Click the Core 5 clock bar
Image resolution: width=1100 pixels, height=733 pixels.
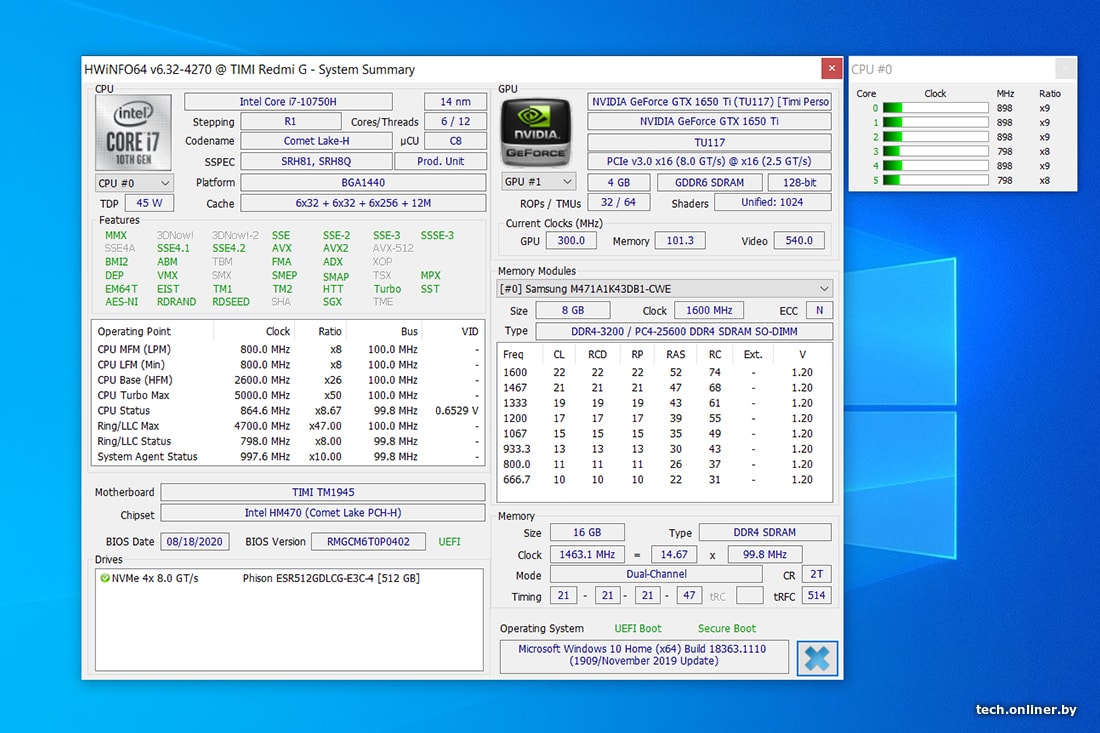point(935,180)
